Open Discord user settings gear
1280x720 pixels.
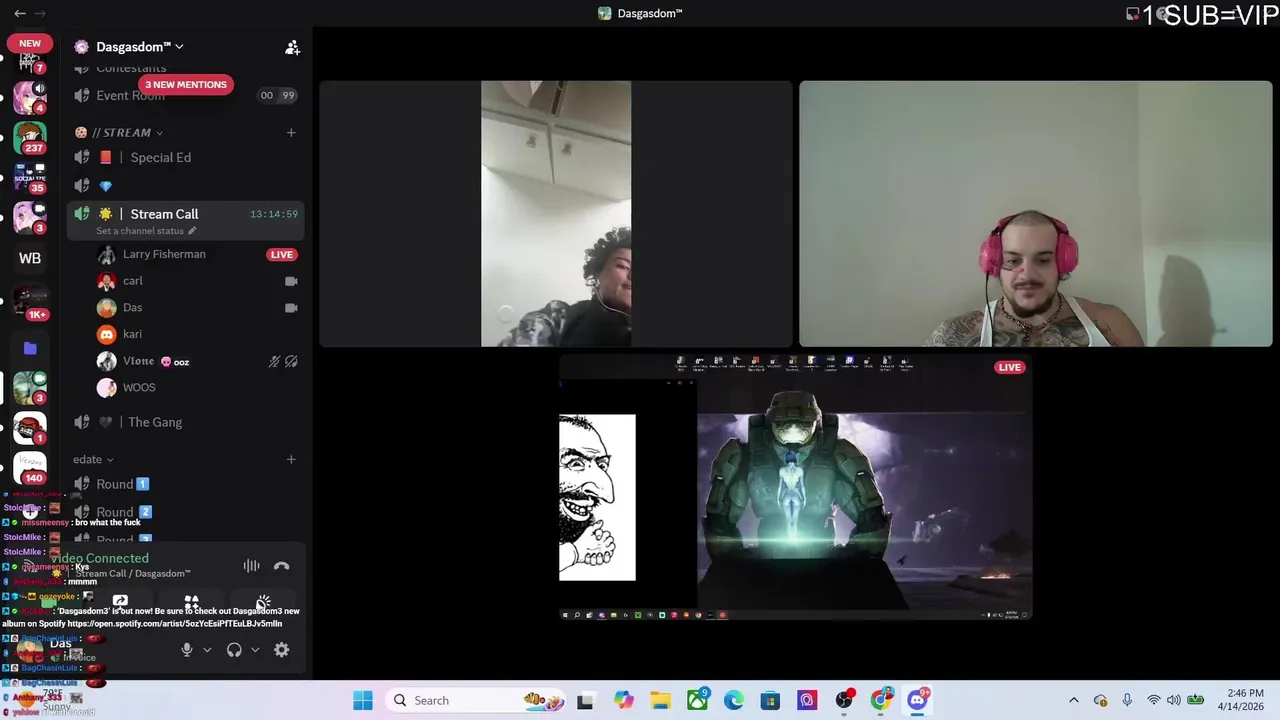(282, 650)
